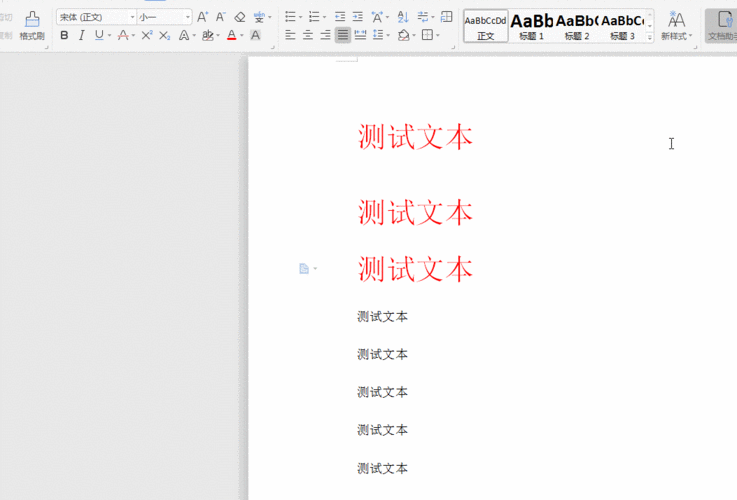
Task: Toggle italic formatting
Action: 82,35
